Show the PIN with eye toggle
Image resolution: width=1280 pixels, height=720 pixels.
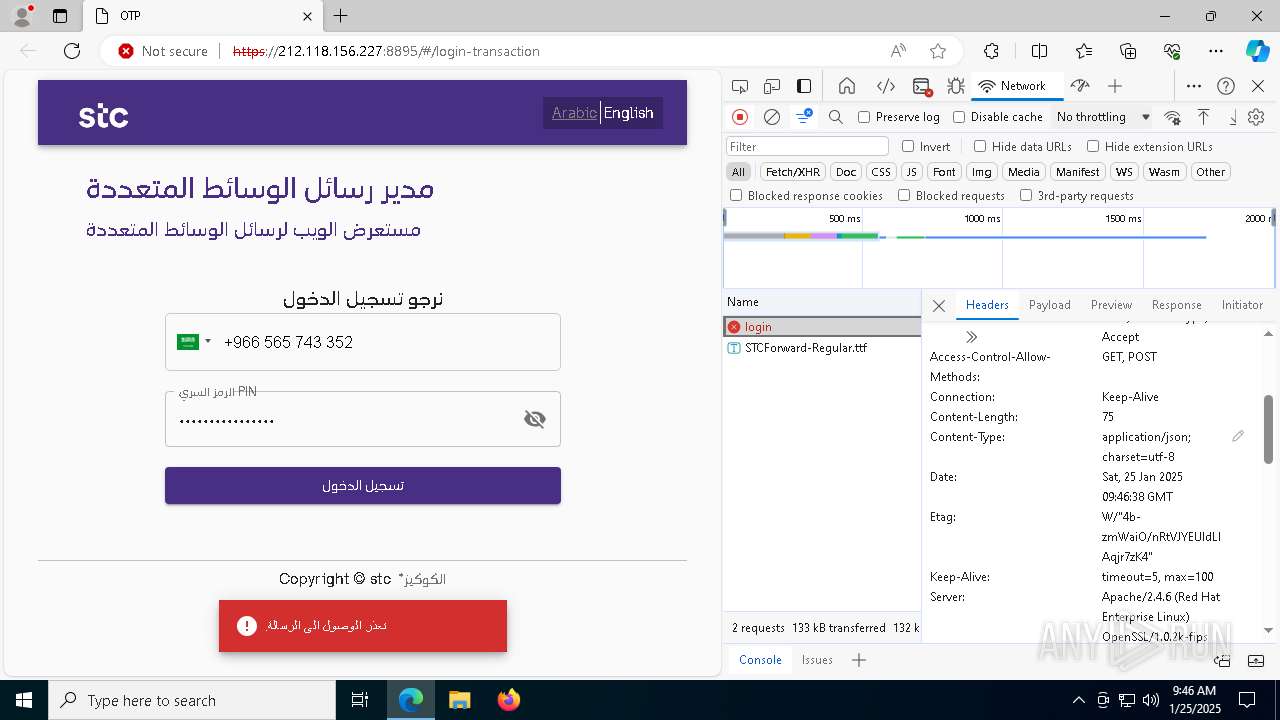[x=535, y=419]
